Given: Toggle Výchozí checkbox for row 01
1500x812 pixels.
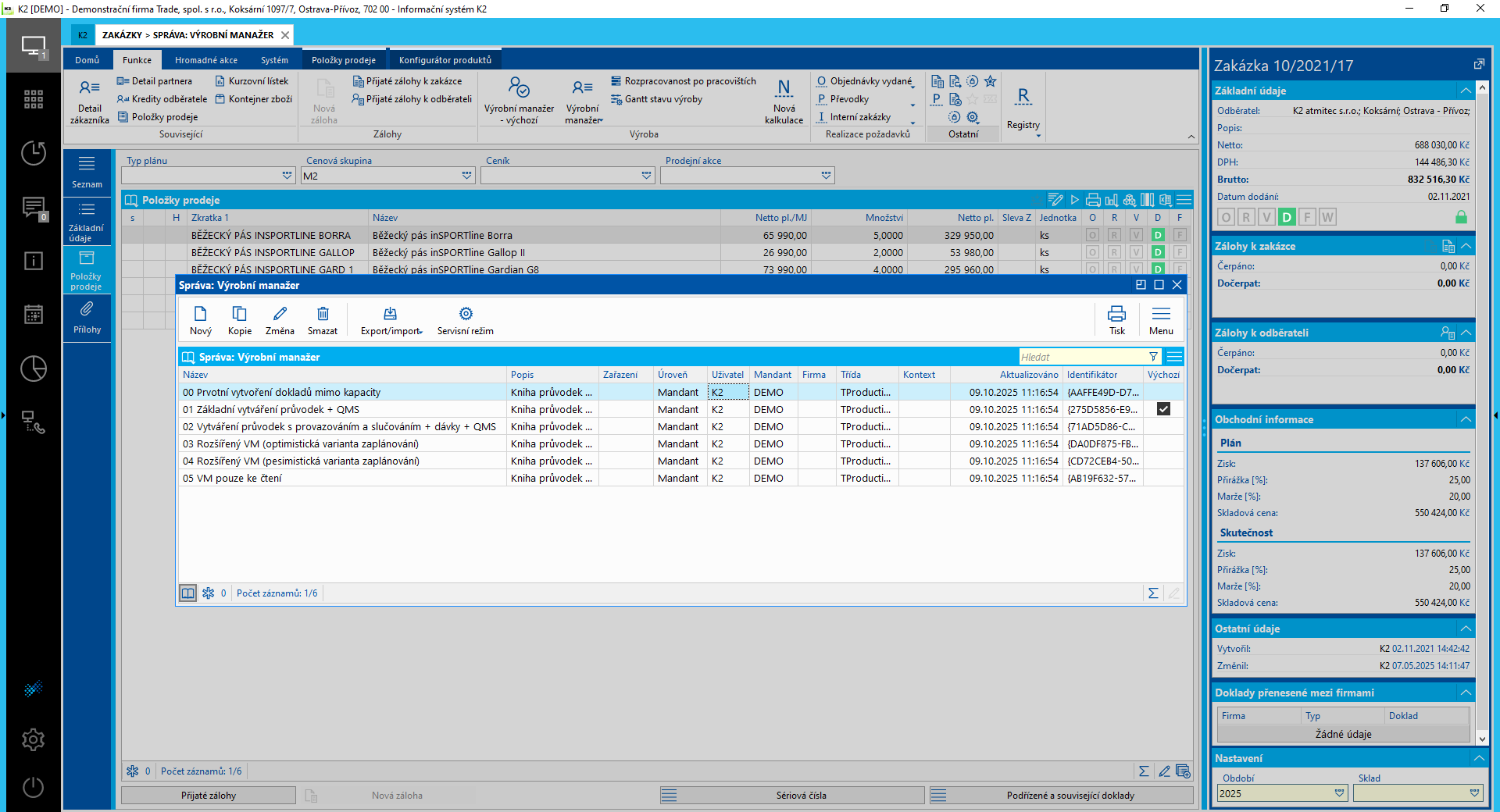Looking at the screenshot, I should click(x=1163, y=409).
